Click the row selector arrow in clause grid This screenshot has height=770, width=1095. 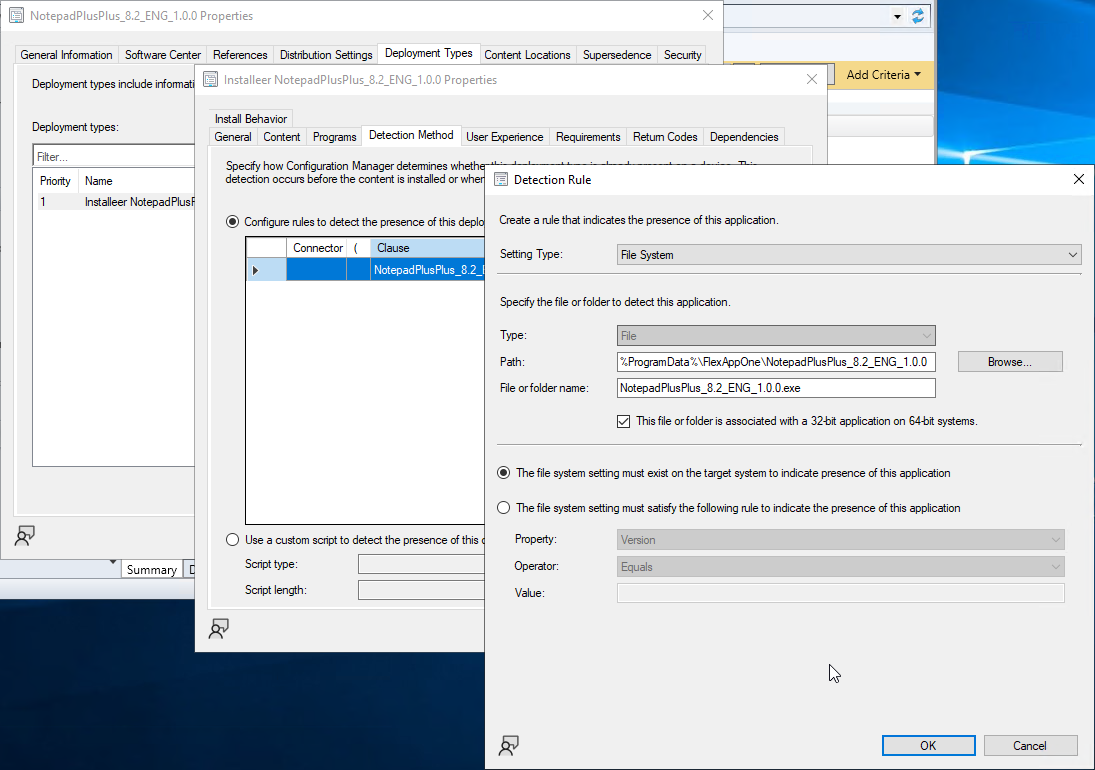[x=256, y=270]
